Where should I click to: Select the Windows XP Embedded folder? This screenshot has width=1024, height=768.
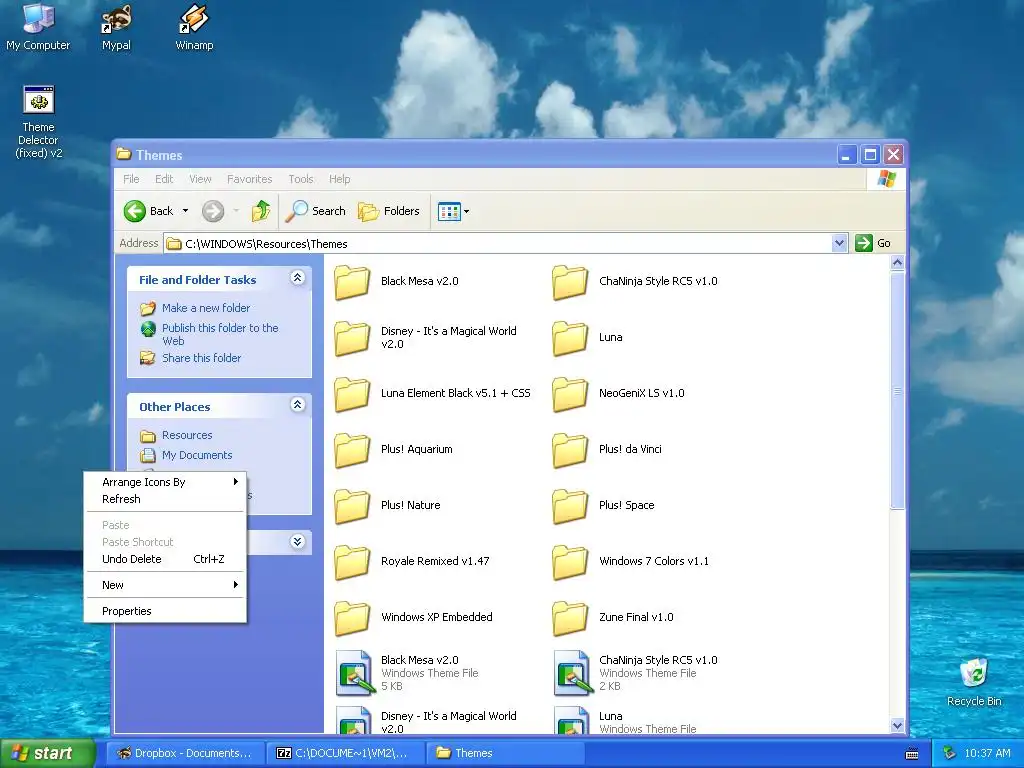coord(413,617)
